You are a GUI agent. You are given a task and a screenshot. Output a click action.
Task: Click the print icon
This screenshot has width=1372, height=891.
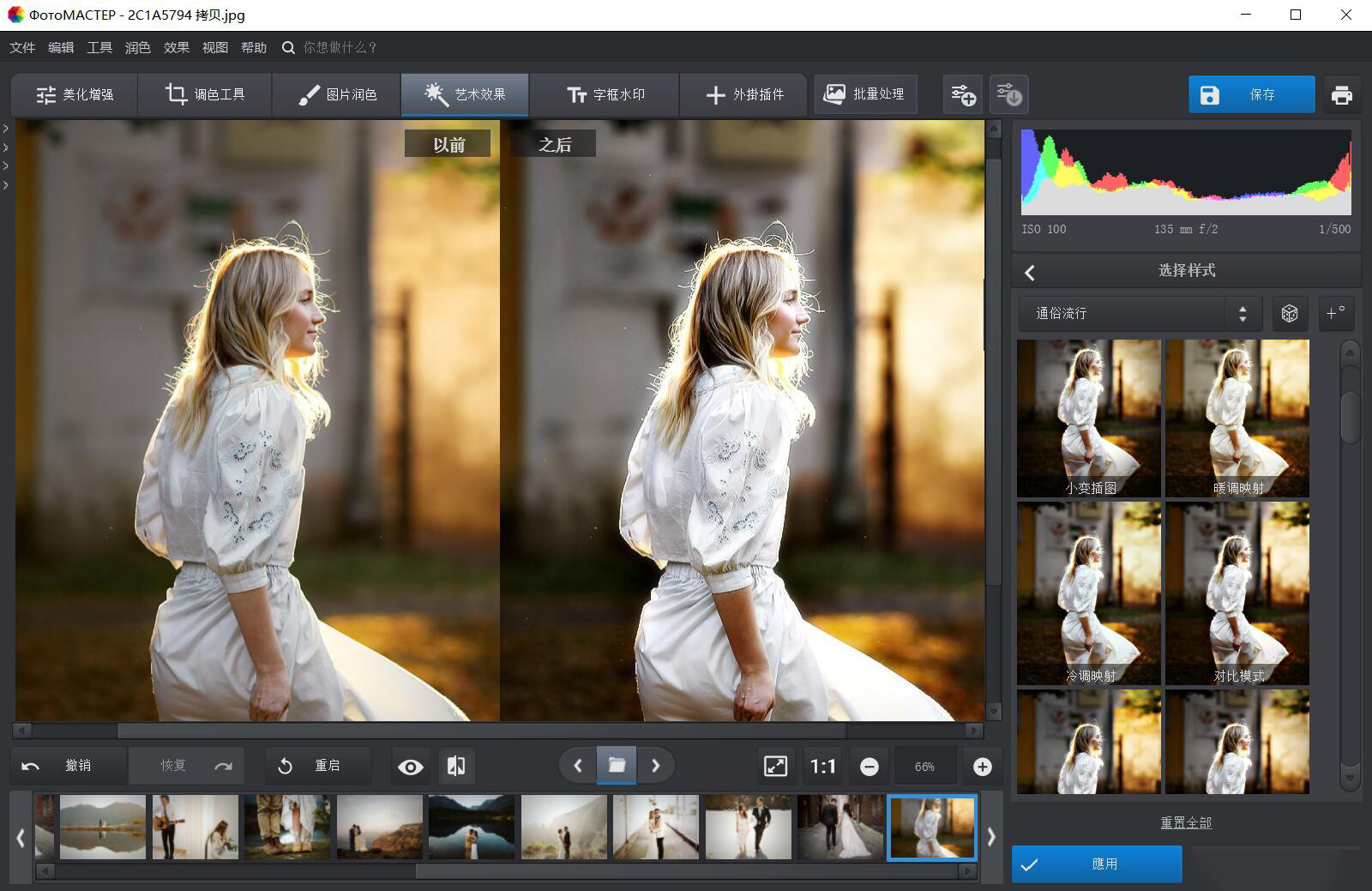(x=1342, y=94)
